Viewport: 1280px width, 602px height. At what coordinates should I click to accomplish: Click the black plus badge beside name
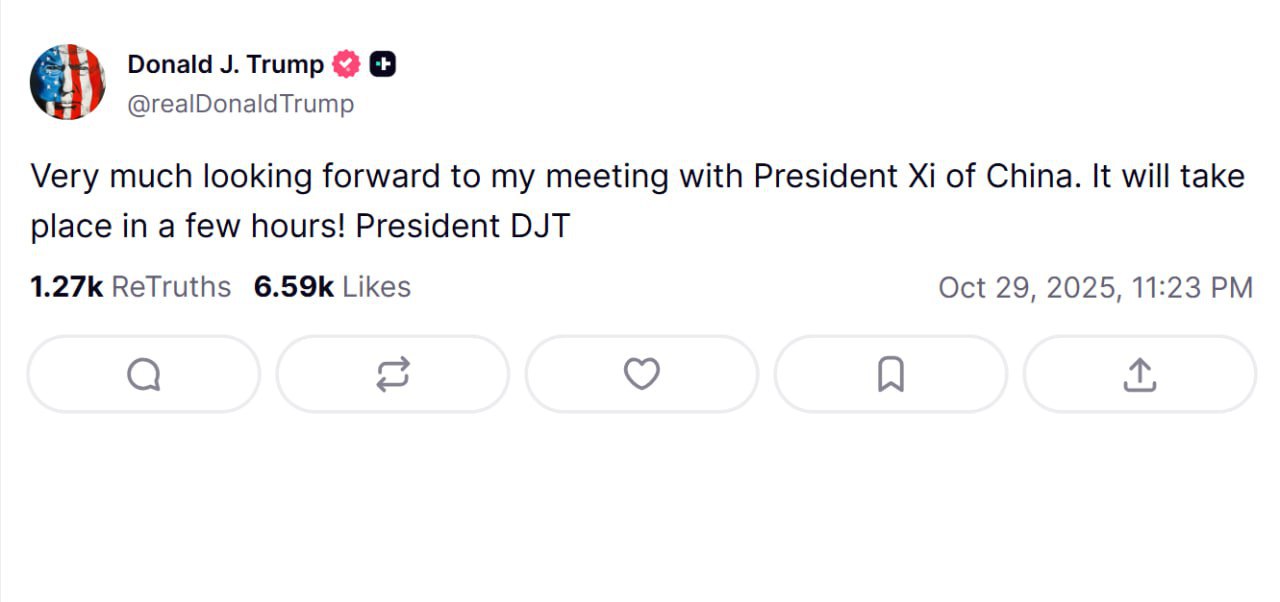point(382,65)
